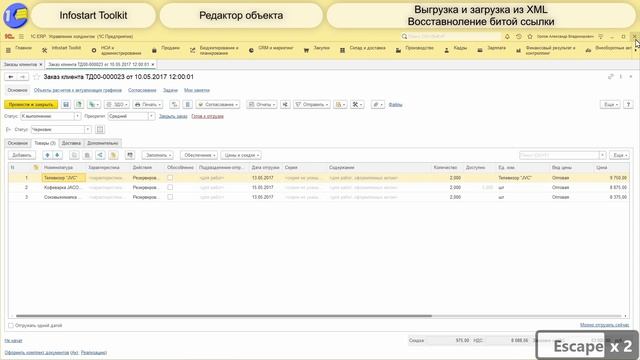
Task: Click the forward arrow navigation button
Action: 23,77
